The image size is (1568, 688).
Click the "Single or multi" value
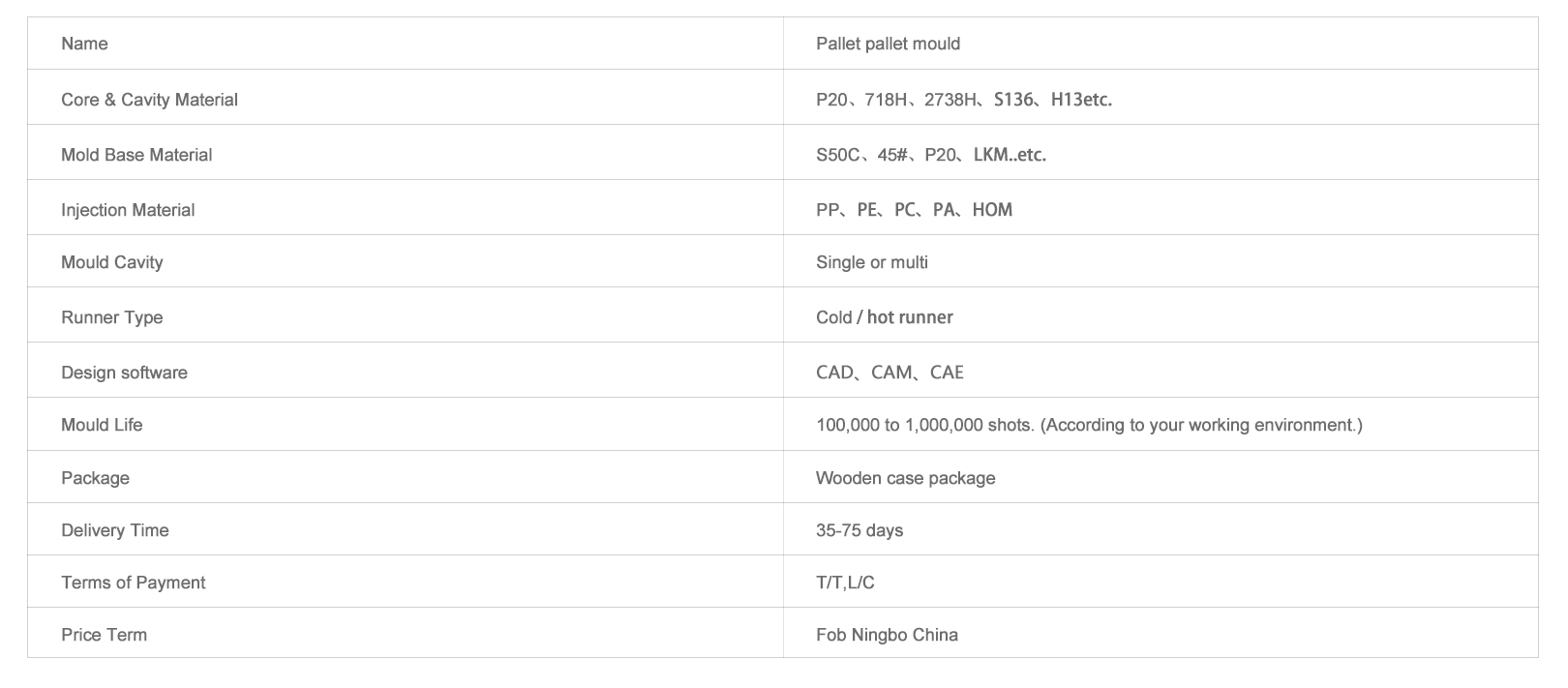(871, 262)
